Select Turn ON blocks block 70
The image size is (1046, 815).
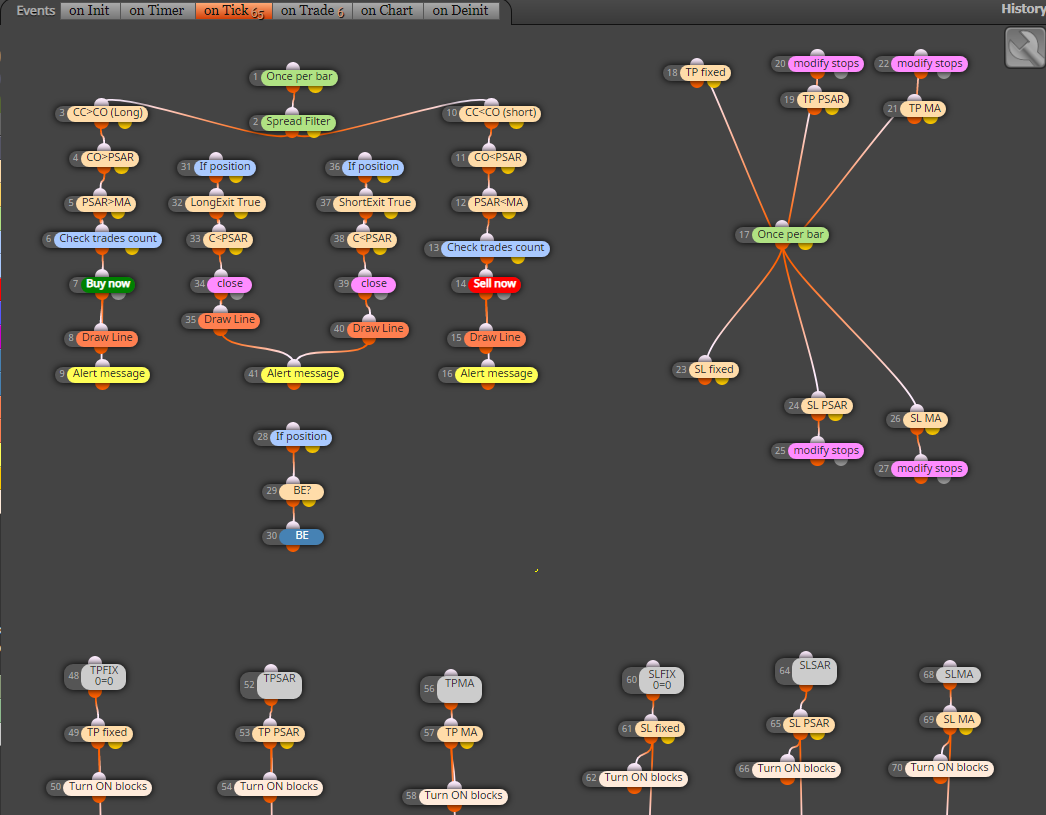point(949,768)
